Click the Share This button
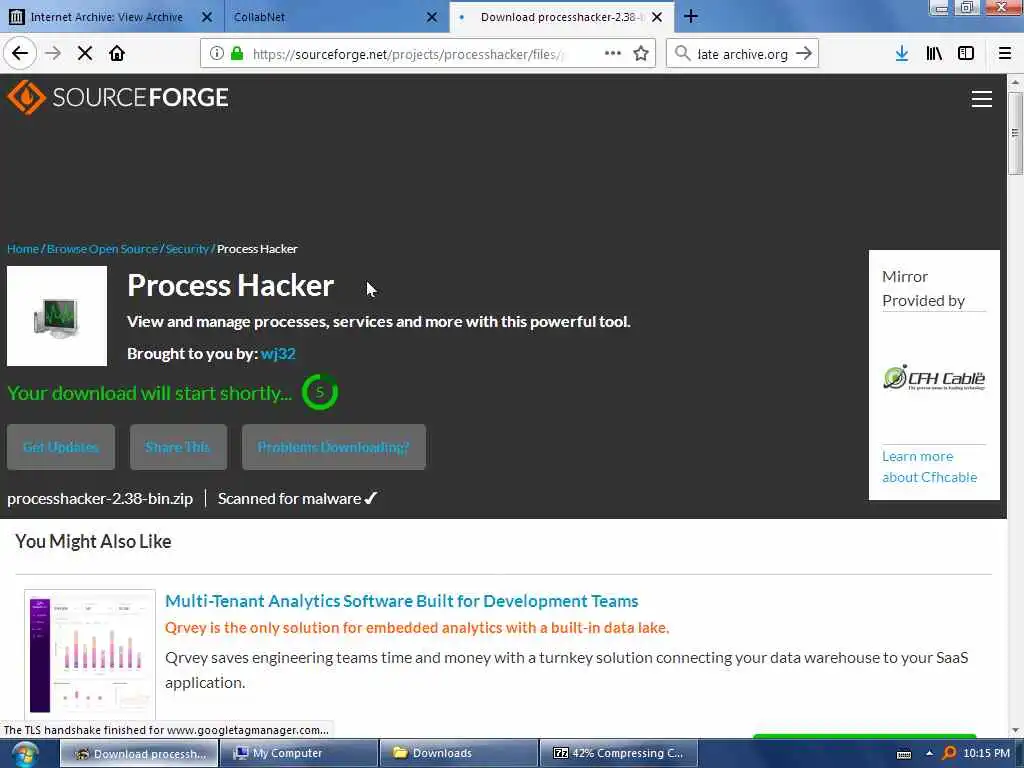Viewport: 1024px width, 768px height. coord(178,447)
